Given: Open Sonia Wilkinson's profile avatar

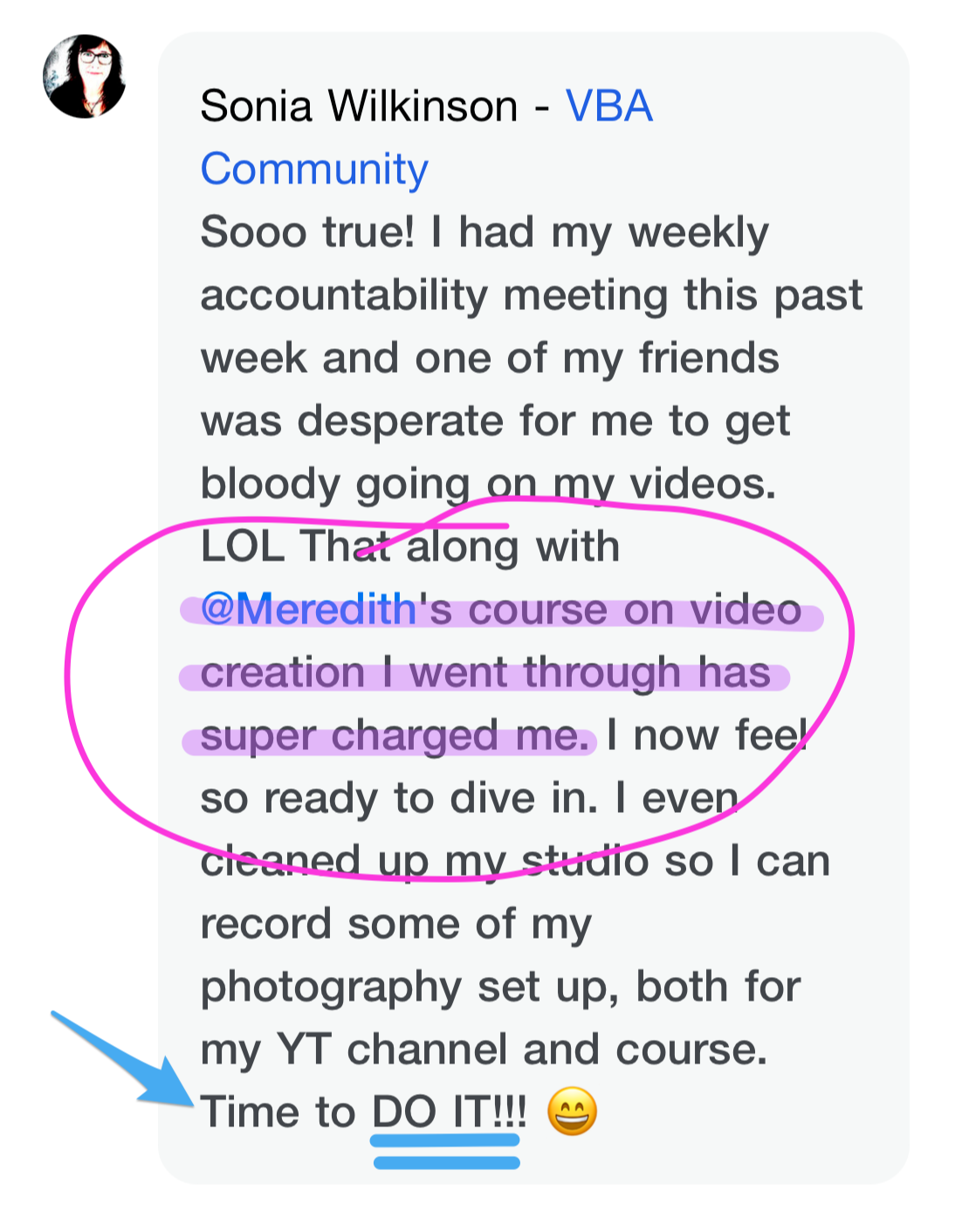Looking at the screenshot, I should click(85, 76).
